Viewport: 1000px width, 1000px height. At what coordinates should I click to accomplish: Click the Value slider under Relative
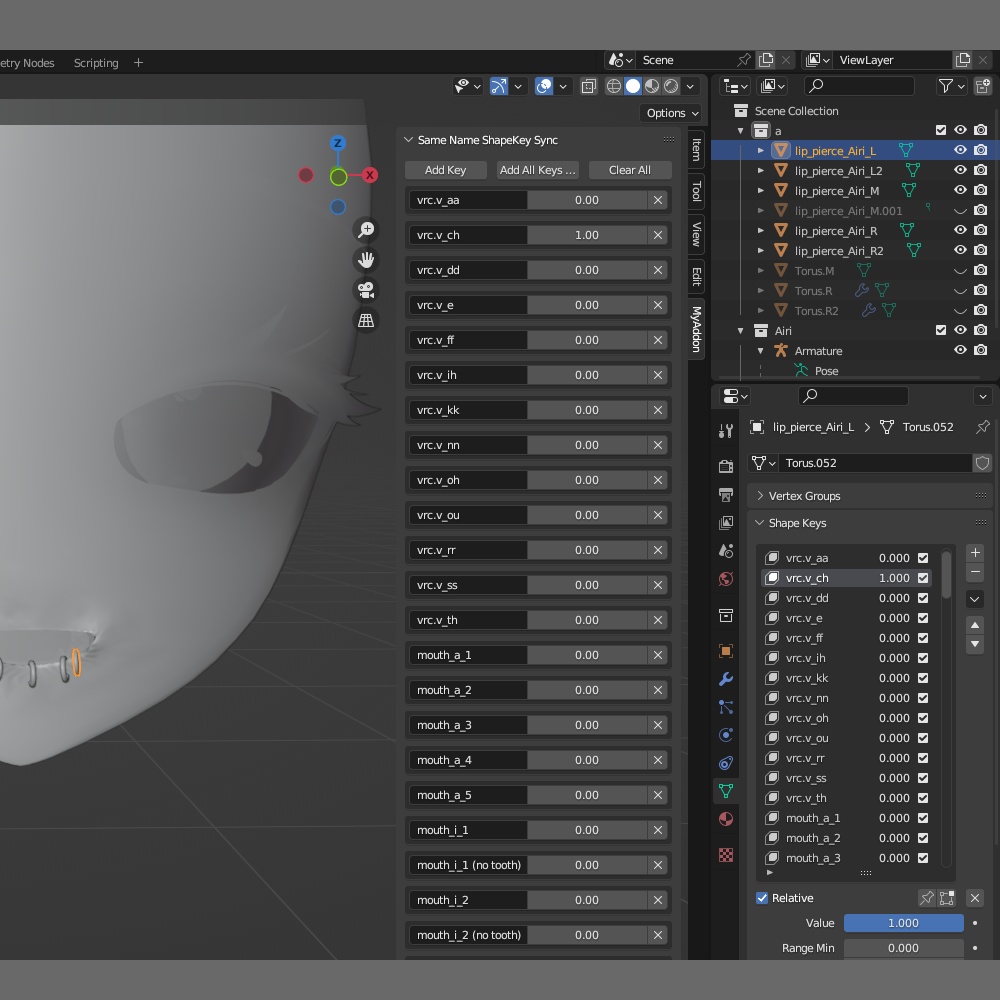click(902, 922)
